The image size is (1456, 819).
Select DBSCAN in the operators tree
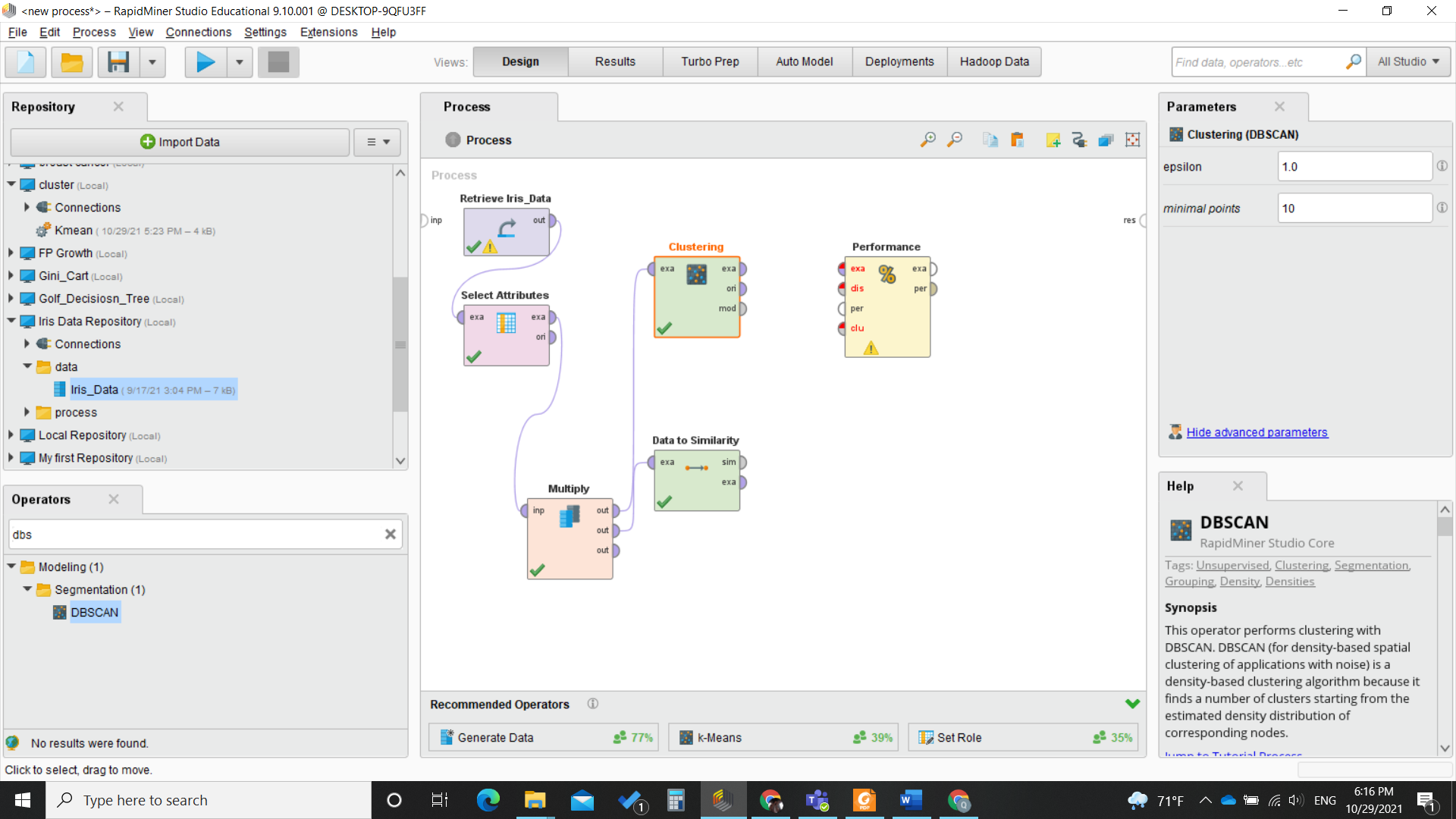click(x=86, y=612)
